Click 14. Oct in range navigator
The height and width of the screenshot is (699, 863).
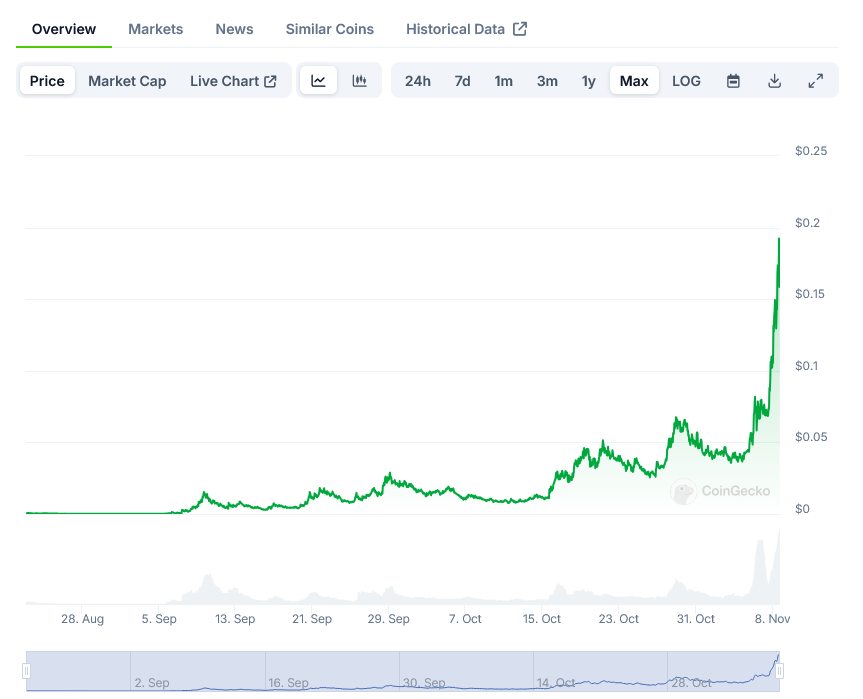[x=556, y=683]
